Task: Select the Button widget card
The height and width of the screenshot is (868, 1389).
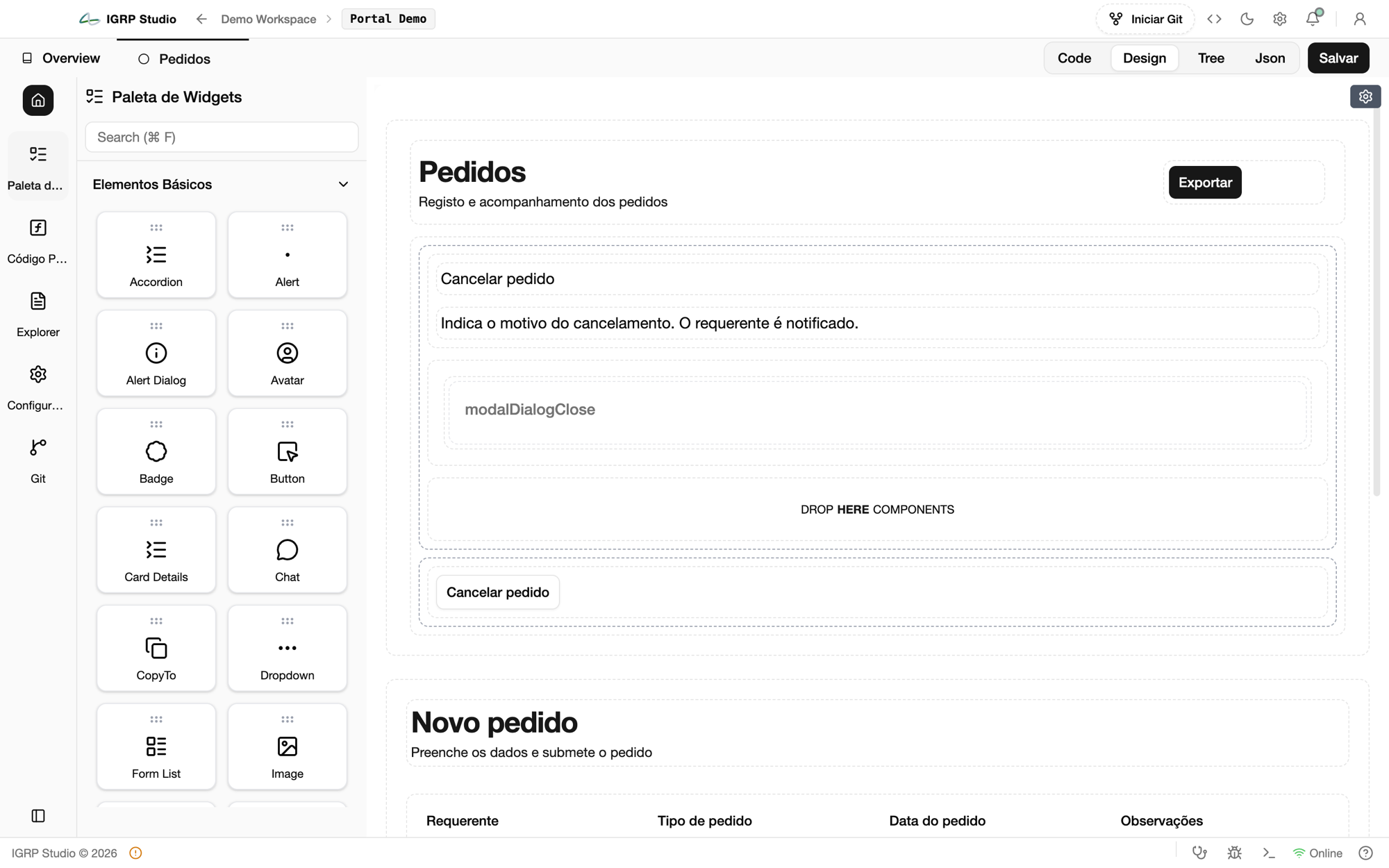Action: [288, 452]
